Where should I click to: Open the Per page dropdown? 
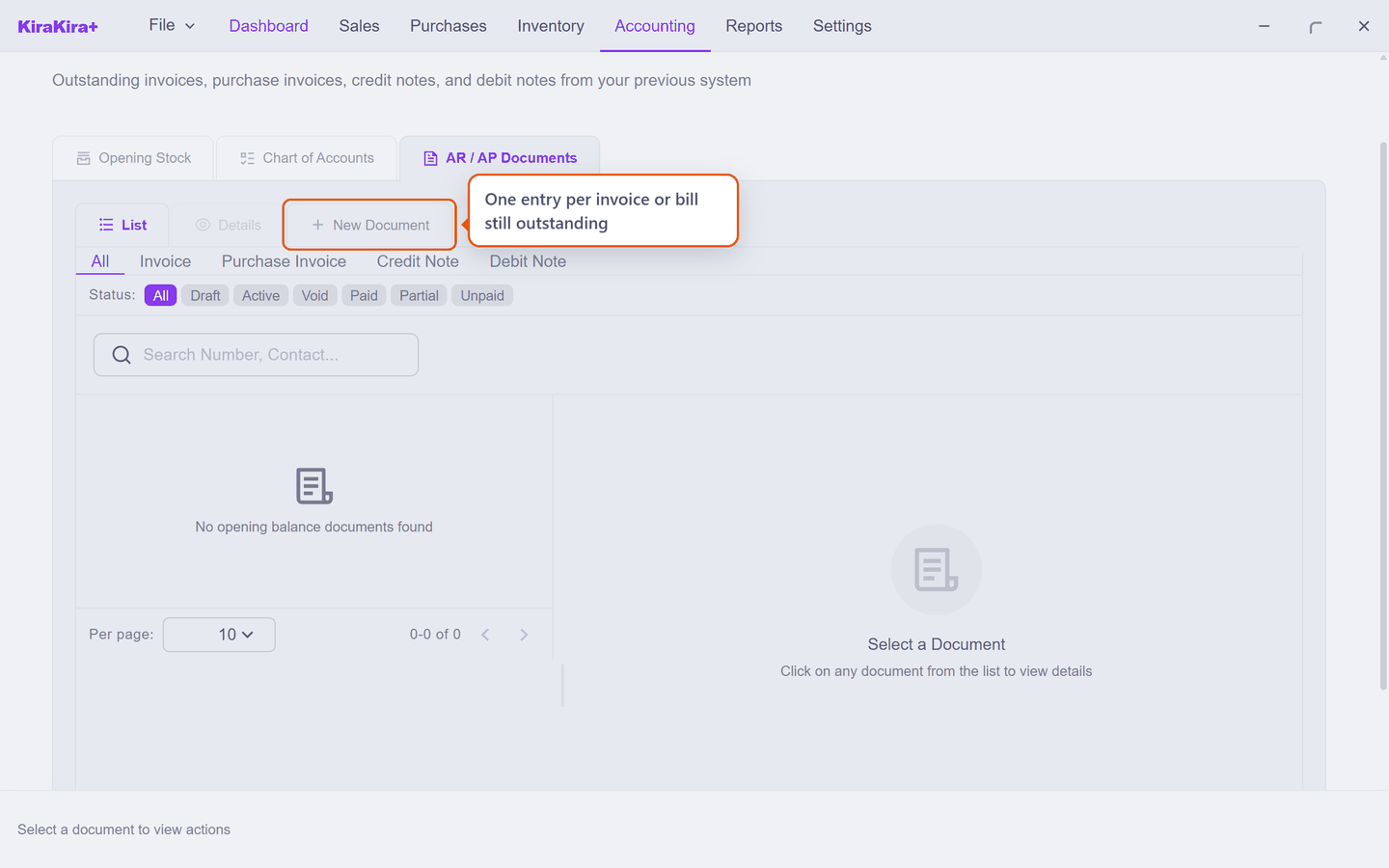click(x=219, y=635)
